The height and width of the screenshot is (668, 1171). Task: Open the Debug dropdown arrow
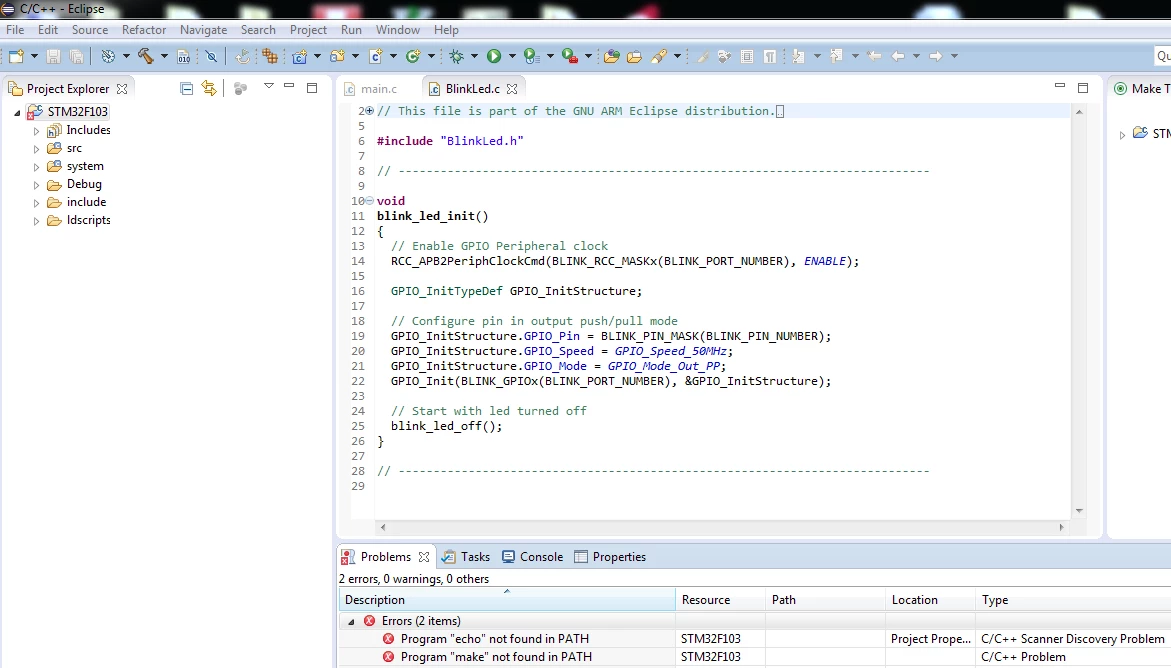tap(474, 56)
